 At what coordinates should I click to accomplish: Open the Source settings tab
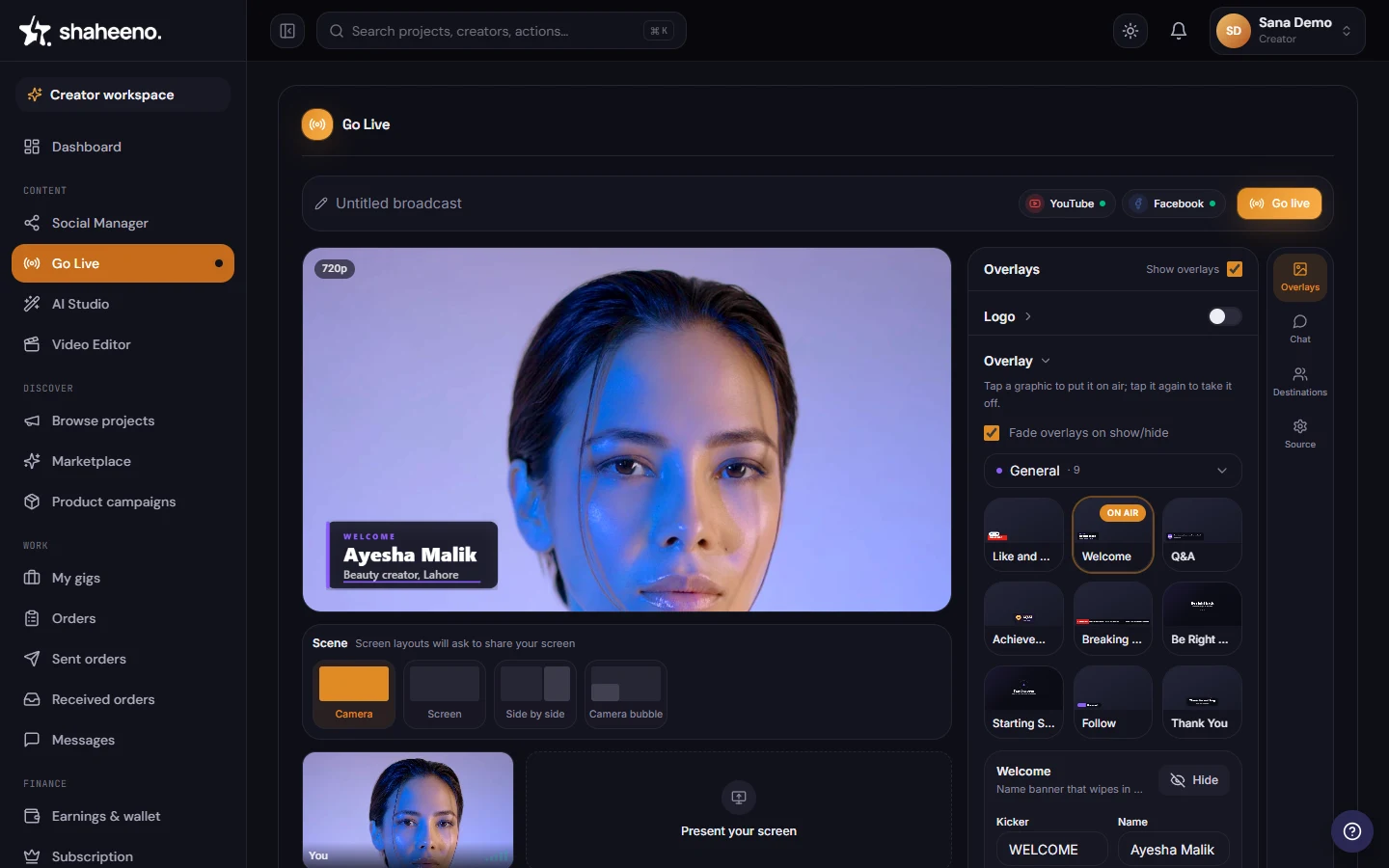pos(1300,434)
